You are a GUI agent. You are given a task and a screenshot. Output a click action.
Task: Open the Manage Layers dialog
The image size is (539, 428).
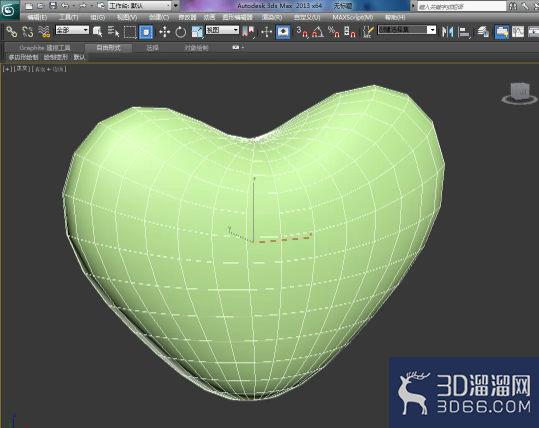pyautogui.click(x=483, y=32)
